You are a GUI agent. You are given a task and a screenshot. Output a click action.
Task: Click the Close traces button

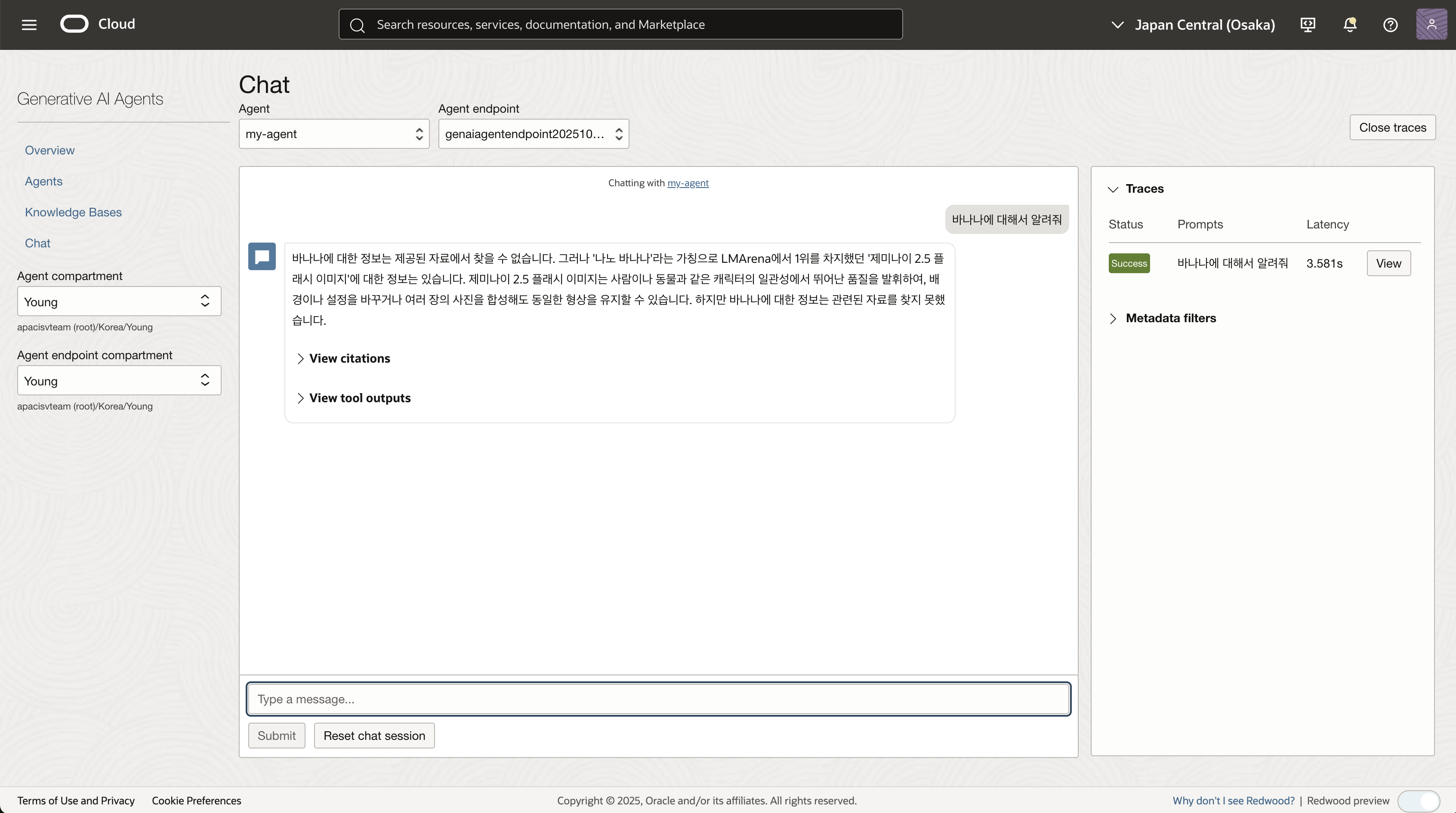tap(1392, 128)
